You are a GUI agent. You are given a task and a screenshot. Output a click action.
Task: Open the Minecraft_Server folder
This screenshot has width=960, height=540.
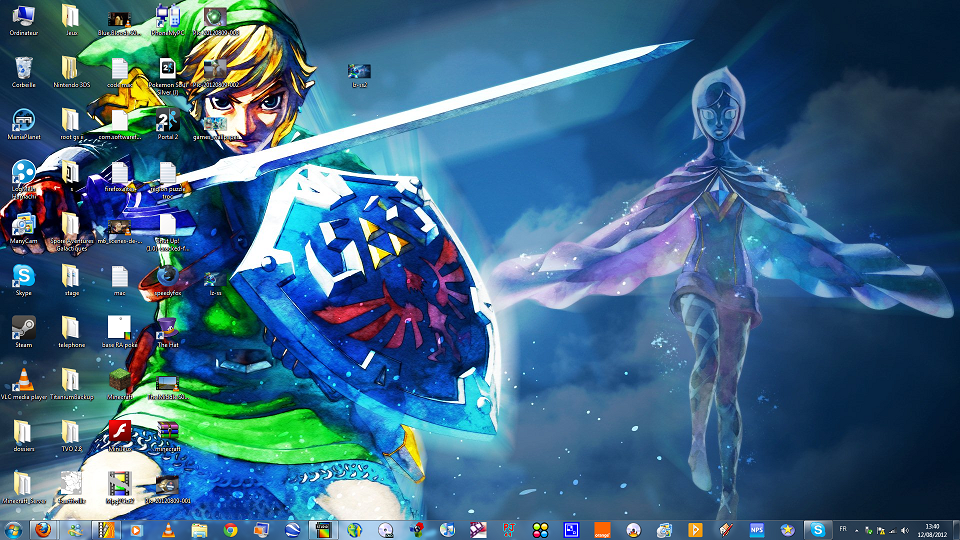tap(23, 488)
